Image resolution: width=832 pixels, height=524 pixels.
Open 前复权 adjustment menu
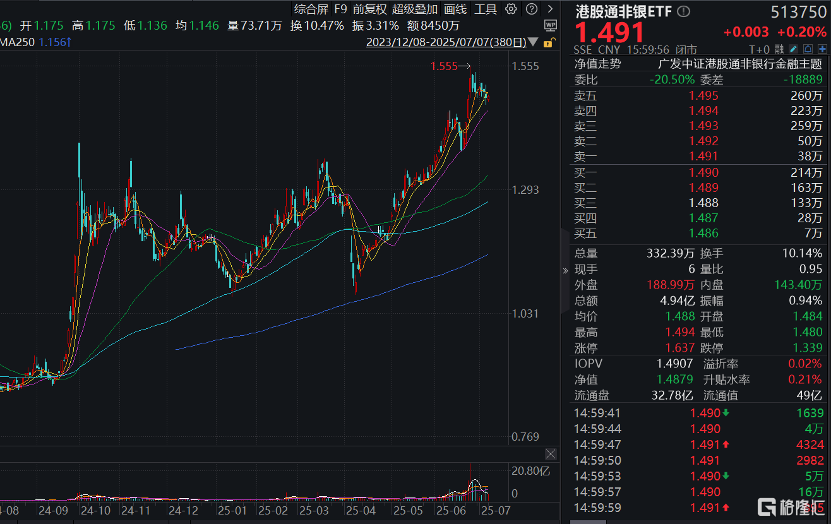pyautogui.click(x=369, y=9)
